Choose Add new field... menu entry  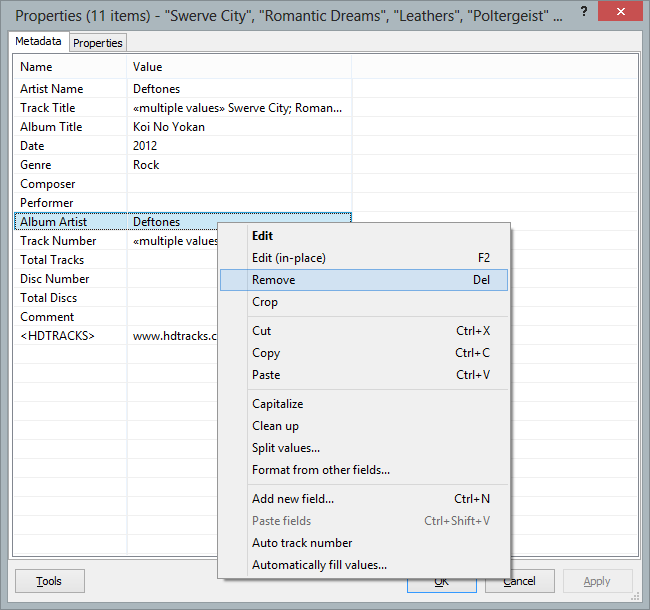pos(364,499)
